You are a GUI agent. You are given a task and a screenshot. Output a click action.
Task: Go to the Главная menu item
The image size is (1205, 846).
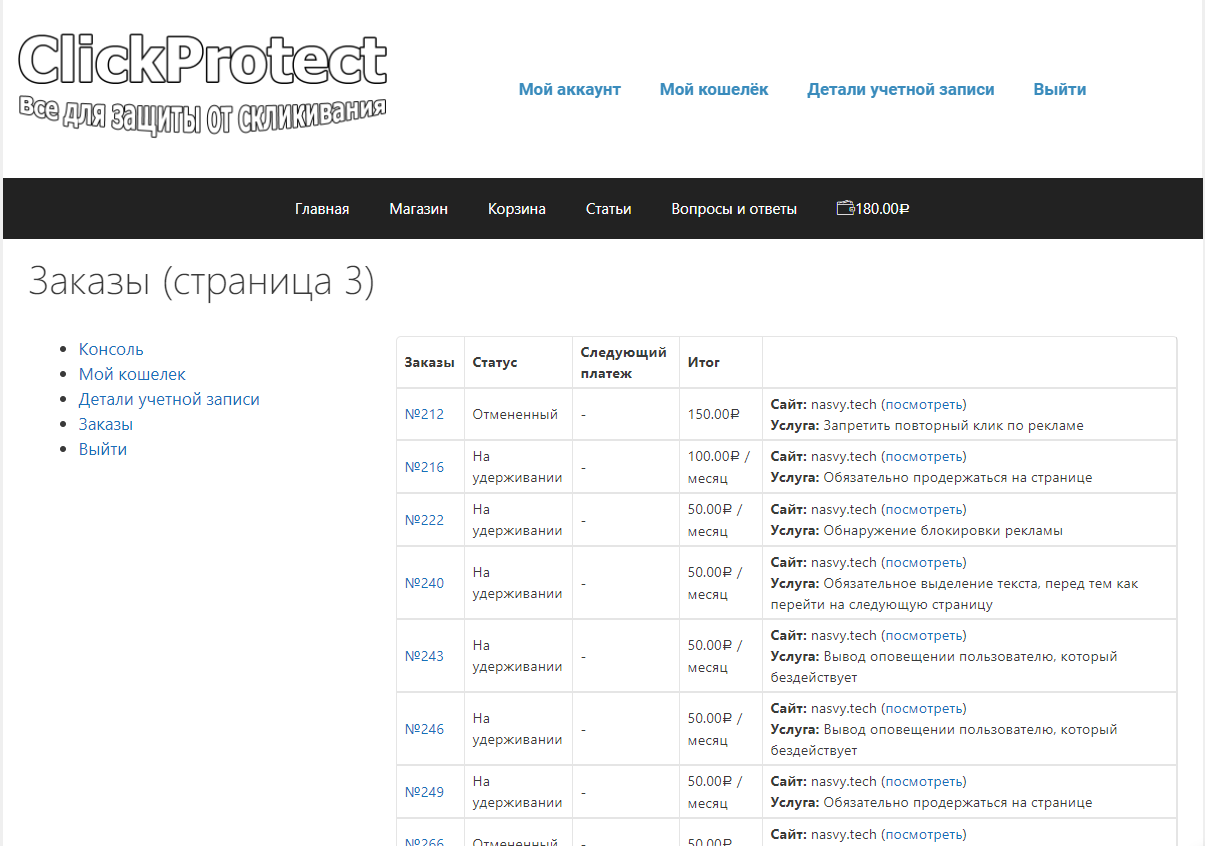pyautogui.click(x=321, y=209)
